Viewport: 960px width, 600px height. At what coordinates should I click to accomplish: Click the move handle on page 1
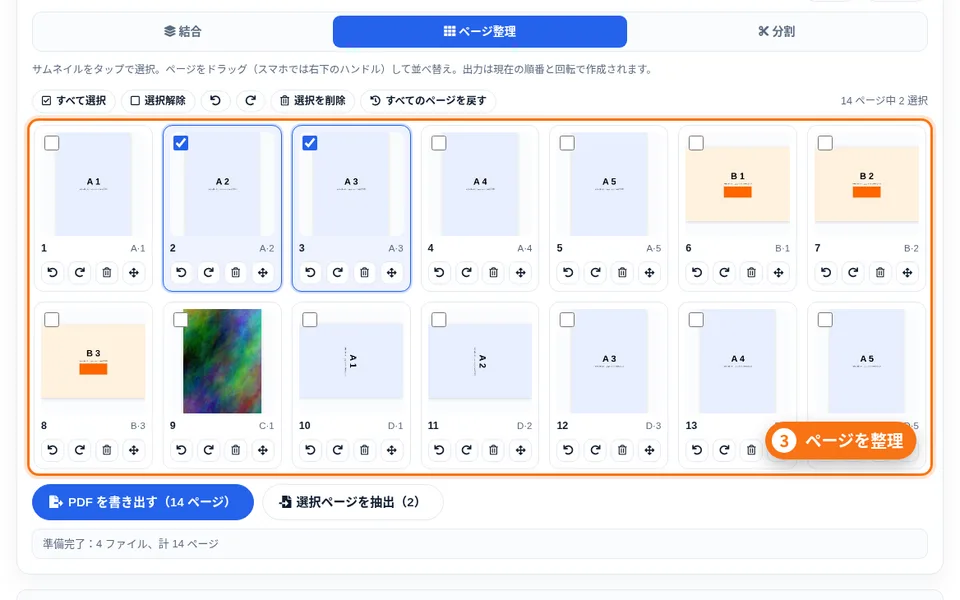click(133, 272)
